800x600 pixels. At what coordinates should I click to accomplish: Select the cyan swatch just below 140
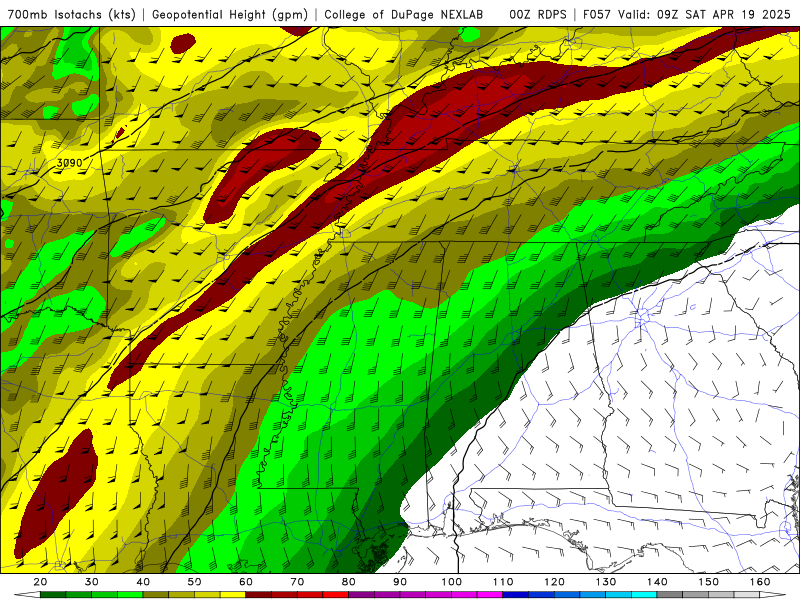tap(644, 594)
